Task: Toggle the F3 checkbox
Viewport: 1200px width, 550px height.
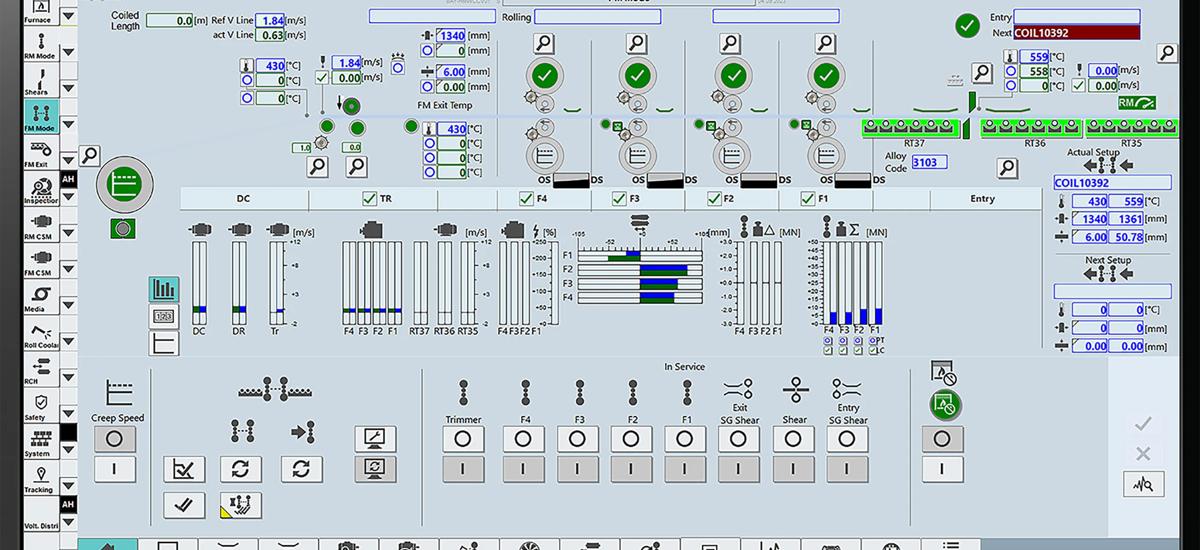Action: point(620,198)
